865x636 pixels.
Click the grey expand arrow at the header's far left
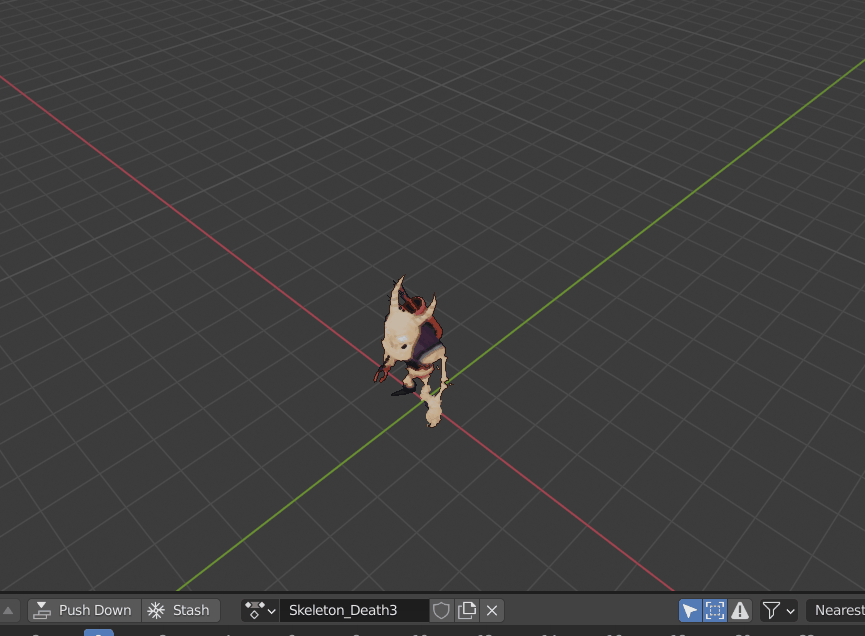[x=9, y=610]
